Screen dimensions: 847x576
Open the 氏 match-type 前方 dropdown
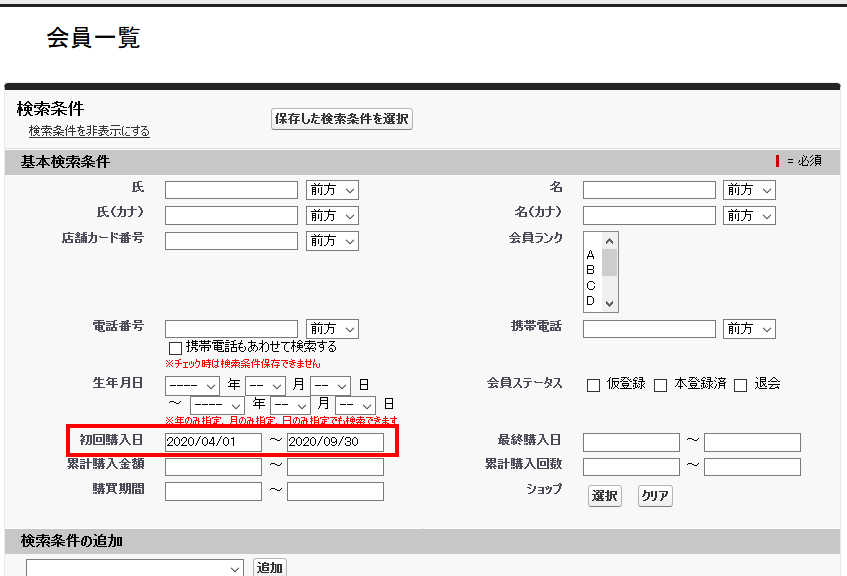click(332, 189)
